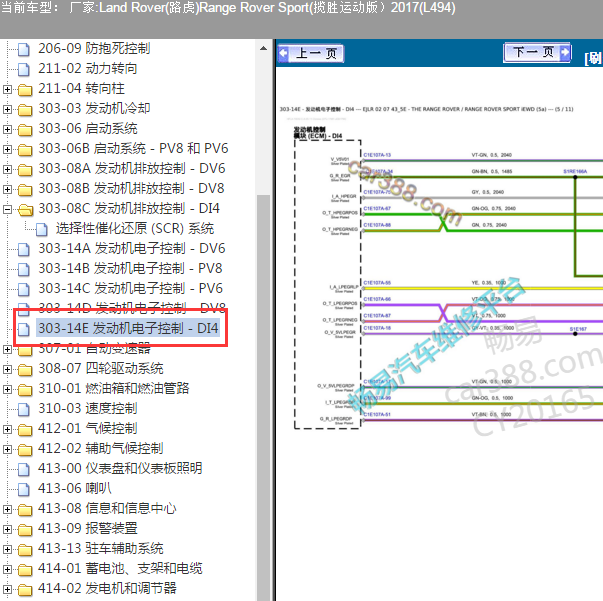603x601 pixels.
Task: Expand the 412-01 气候控制 node
Action: tap(7, 429)
